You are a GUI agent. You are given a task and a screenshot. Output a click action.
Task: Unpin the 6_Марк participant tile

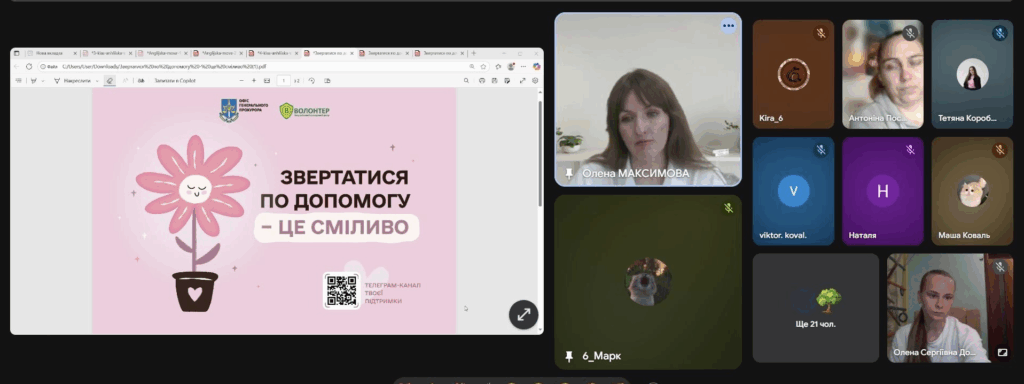569,356
